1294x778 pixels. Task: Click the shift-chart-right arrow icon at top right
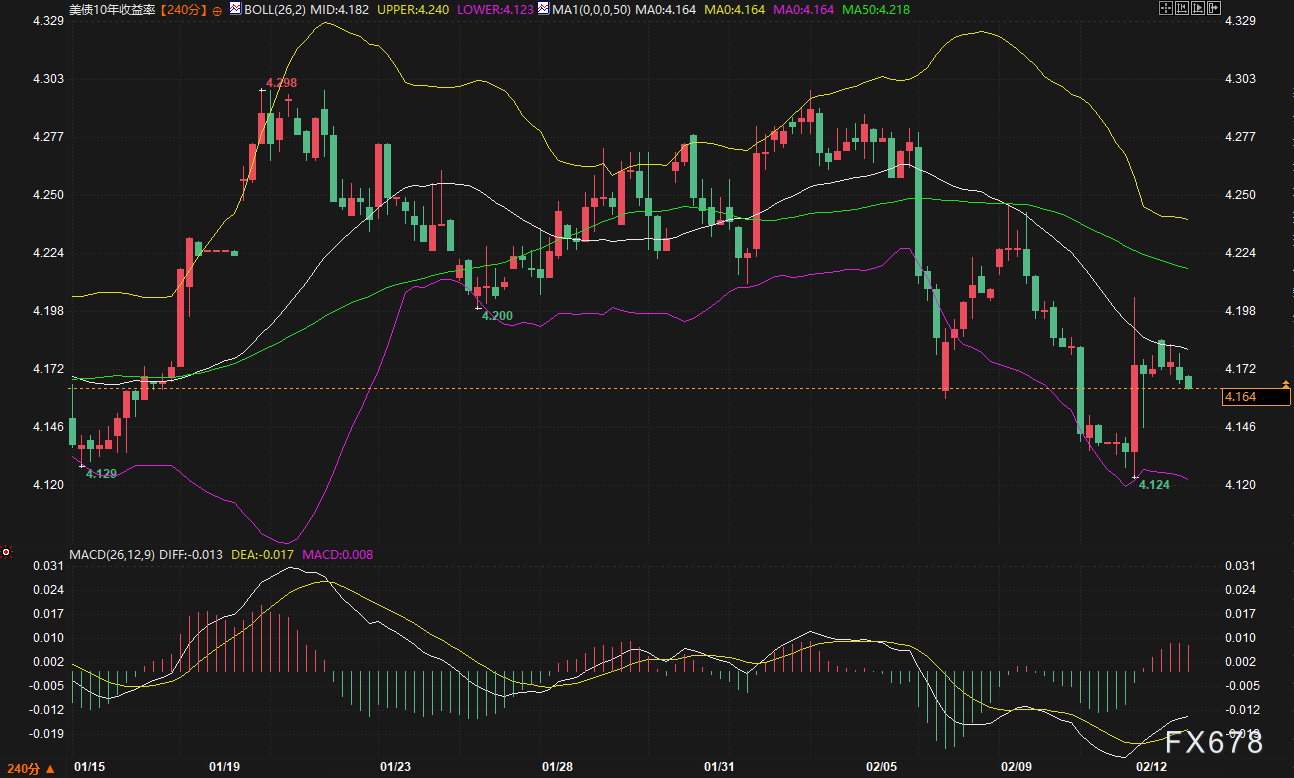[x=1213, y=8]
